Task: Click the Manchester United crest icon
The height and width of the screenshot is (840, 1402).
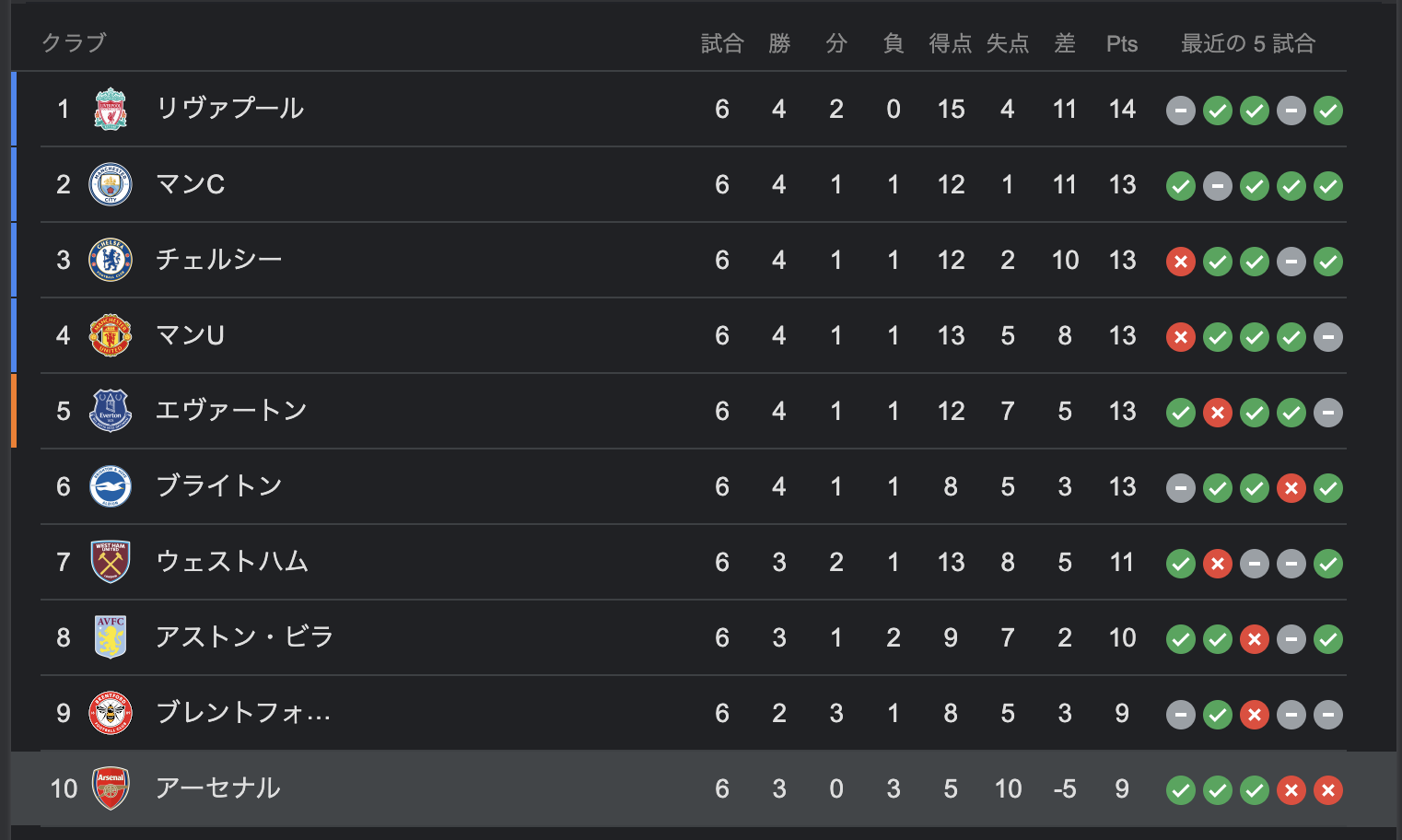Action: (111, 335)
